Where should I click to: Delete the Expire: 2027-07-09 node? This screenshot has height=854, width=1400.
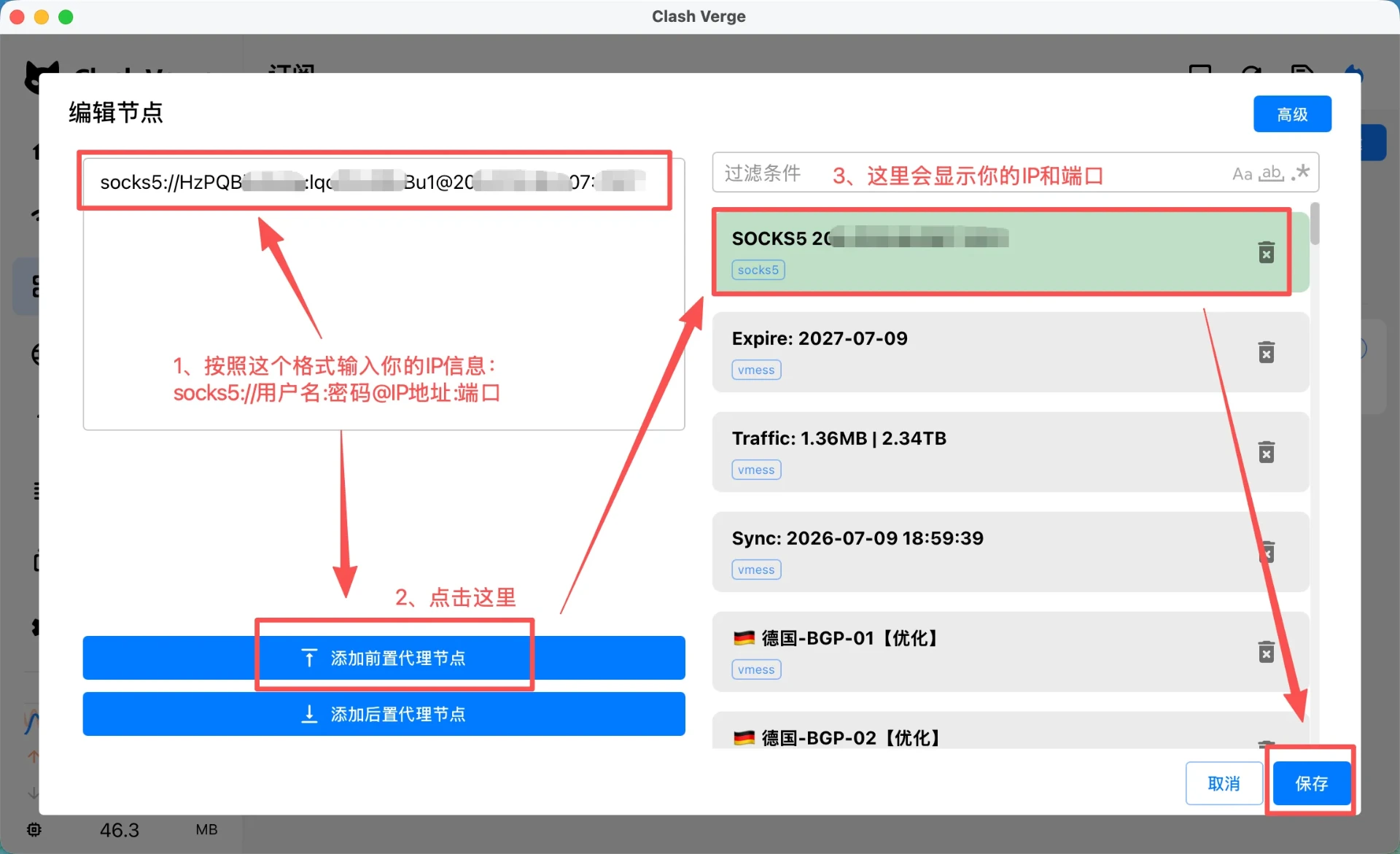pos(1267,352)
